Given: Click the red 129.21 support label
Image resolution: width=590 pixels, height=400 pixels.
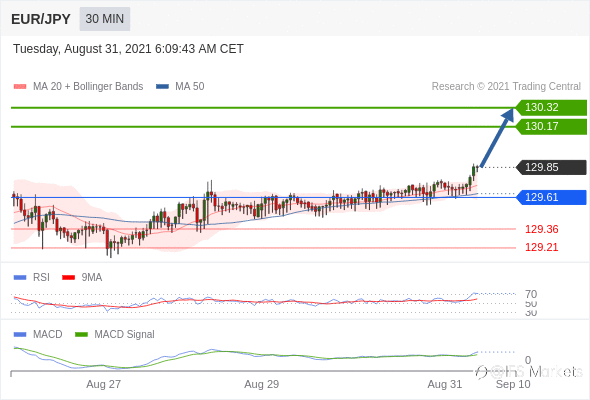Looking at the screenshot, I should (x=541, y=247).
